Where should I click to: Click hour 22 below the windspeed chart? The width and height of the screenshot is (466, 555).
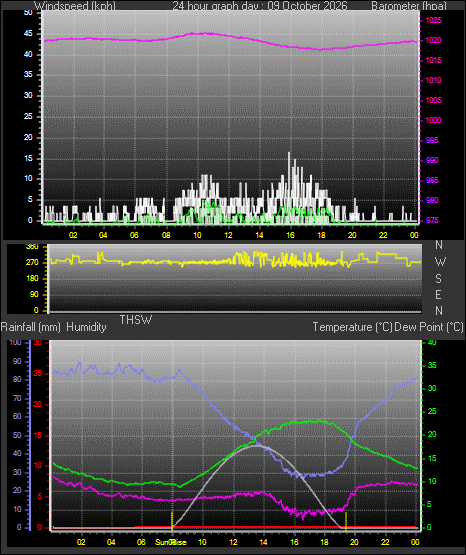pos(383,235)
